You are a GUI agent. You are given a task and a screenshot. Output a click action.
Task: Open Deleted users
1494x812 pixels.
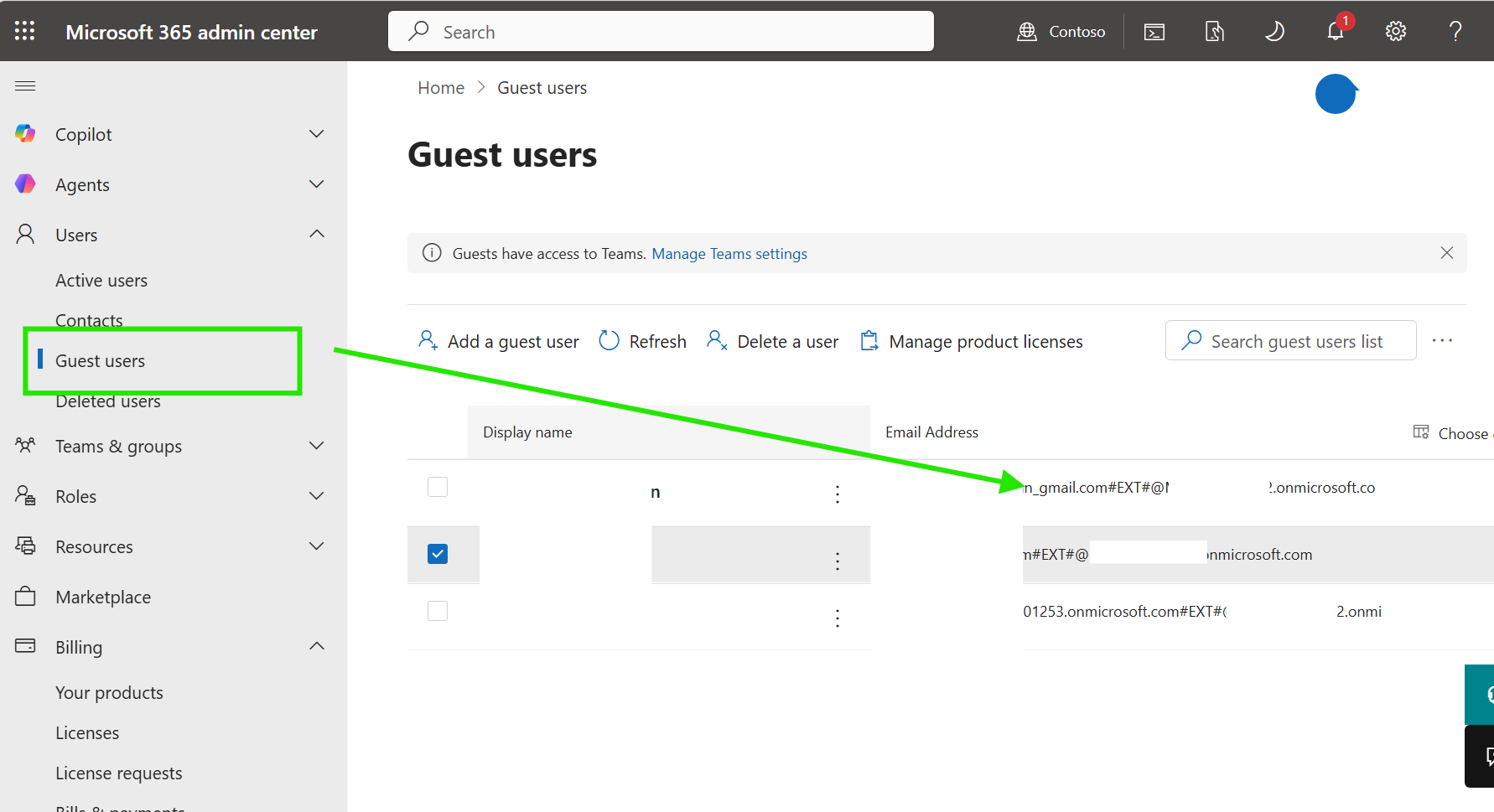(108, 401)
